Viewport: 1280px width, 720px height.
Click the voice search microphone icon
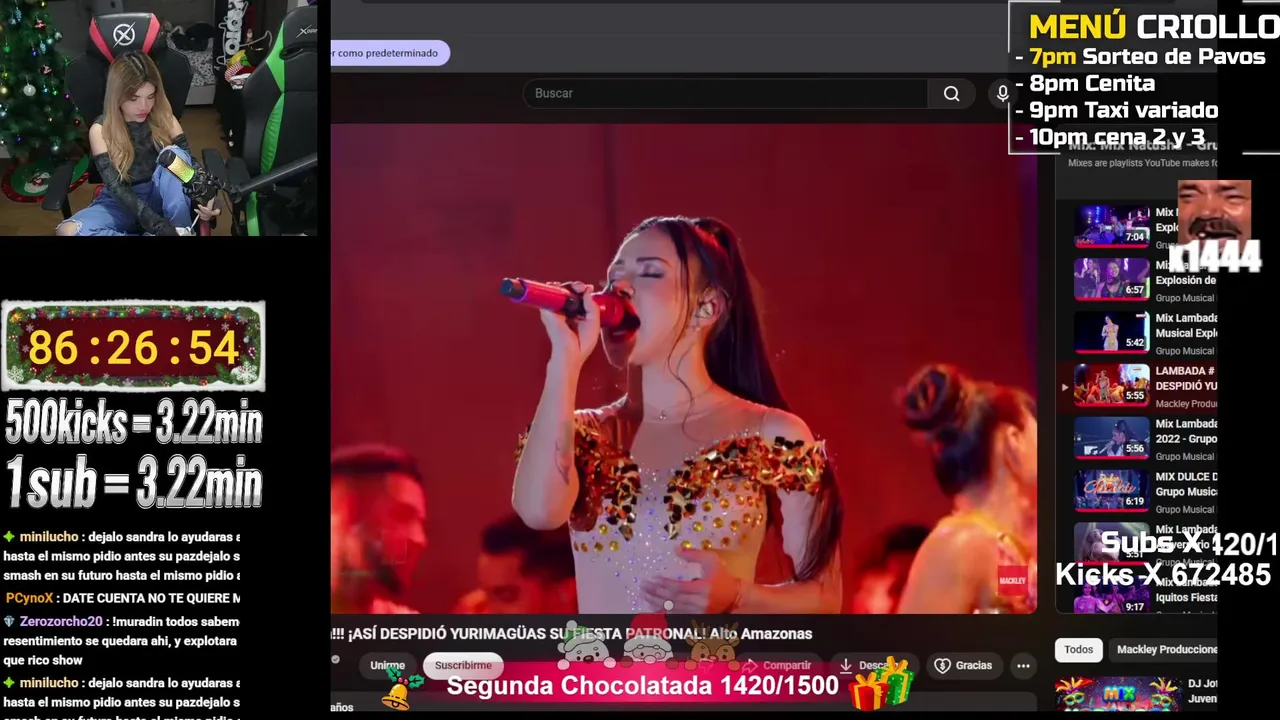click(x=1002, y=93)
